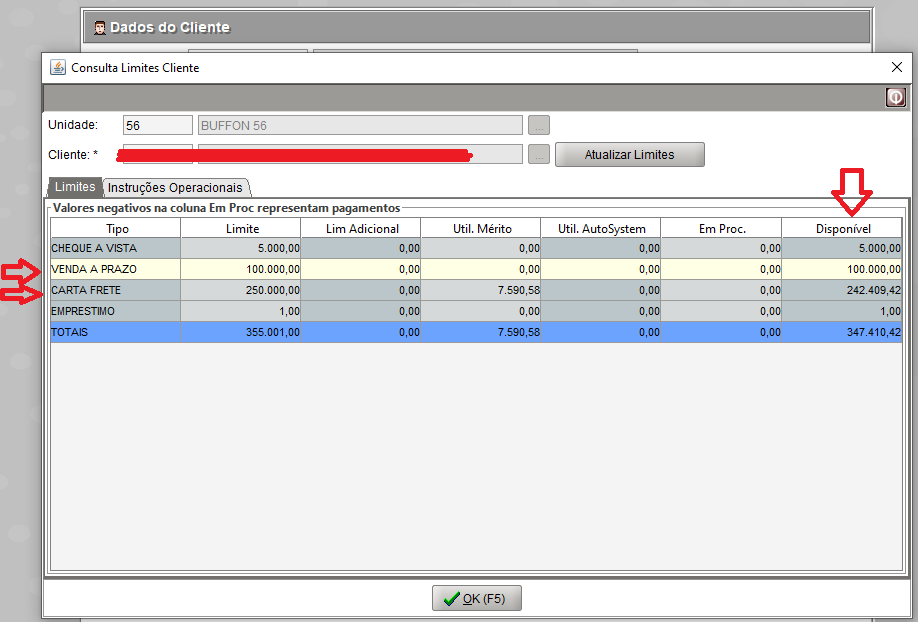Image resolution: width=918 pixels, height=622 pixels.
Task: Select the VENDA A PRAZO row
Action: click(x=116, y=269)
